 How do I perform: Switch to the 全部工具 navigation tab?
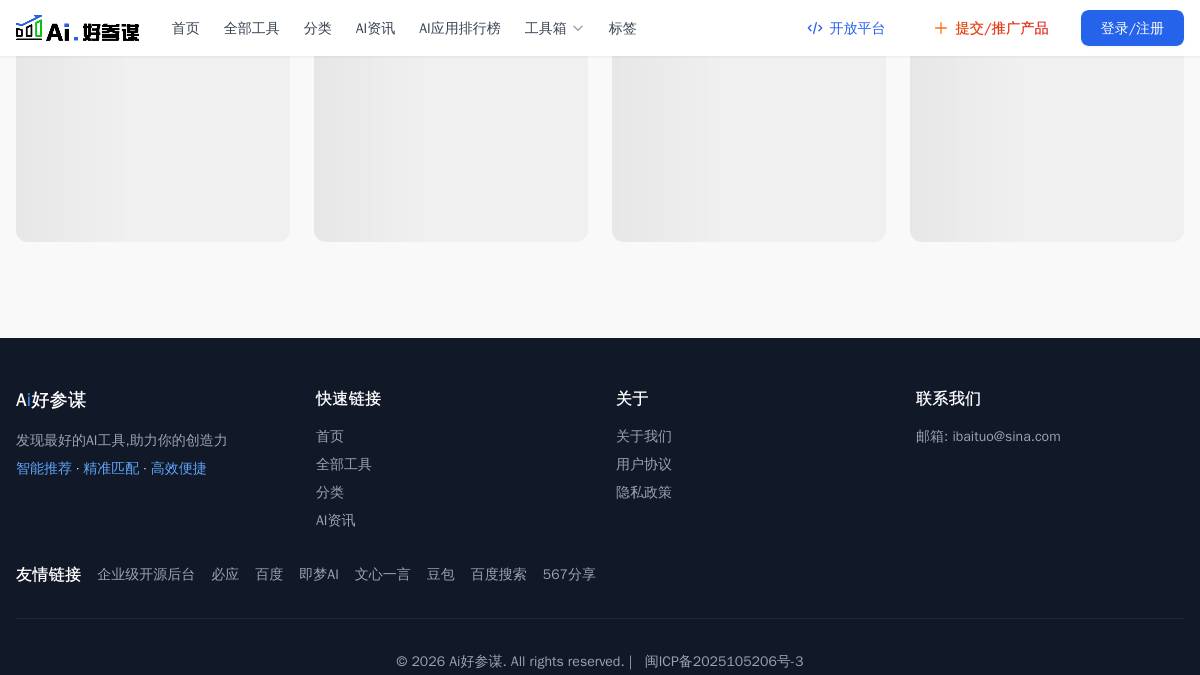(x=251, y=28)
